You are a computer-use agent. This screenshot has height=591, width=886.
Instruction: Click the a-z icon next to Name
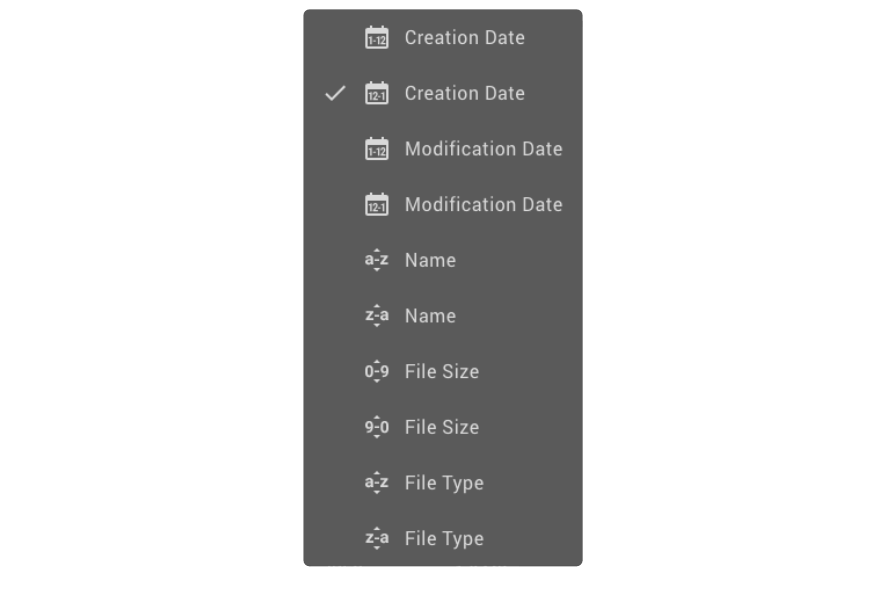(x=376, y=261)
